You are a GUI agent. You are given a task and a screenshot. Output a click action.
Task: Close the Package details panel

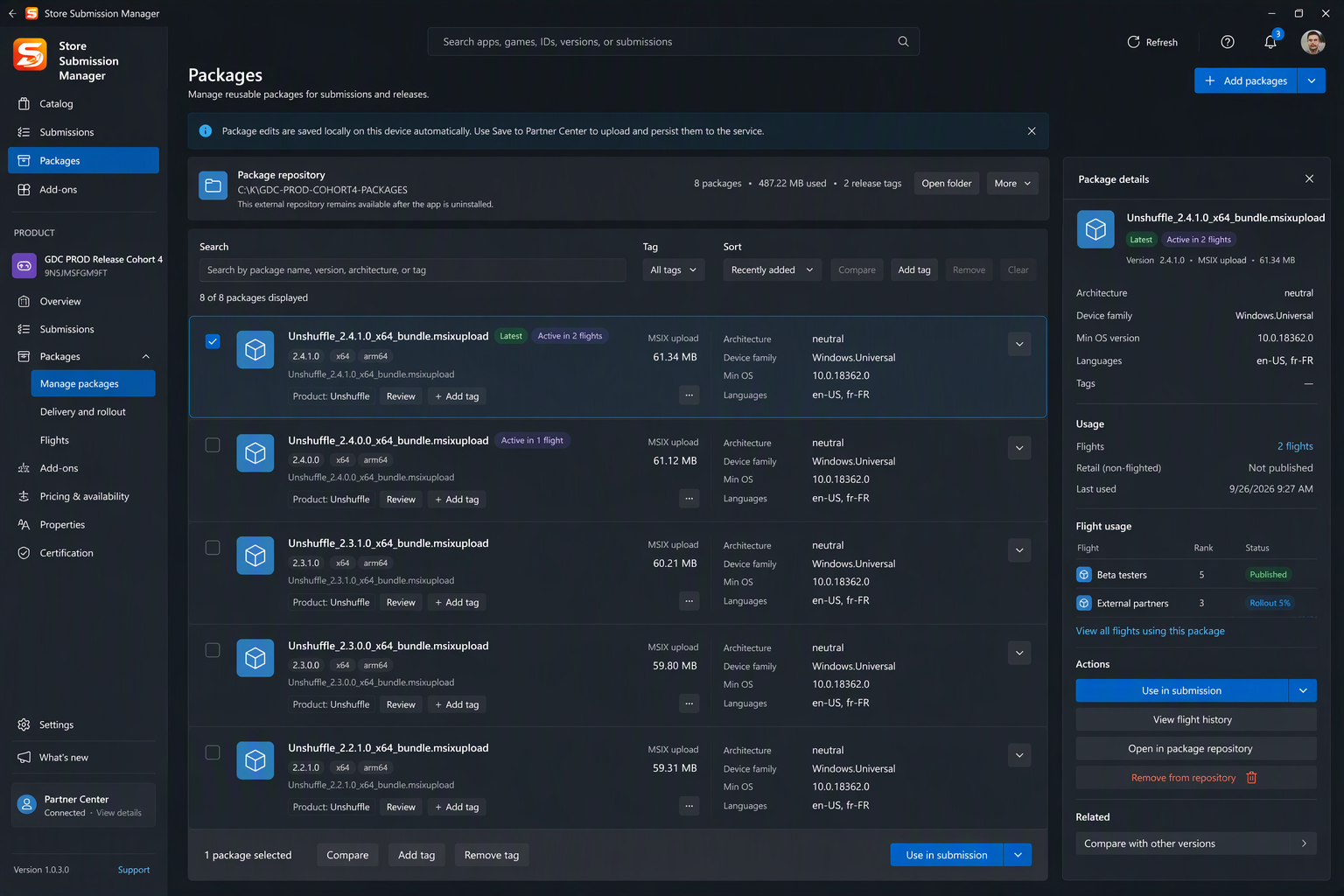(1309, 178)
